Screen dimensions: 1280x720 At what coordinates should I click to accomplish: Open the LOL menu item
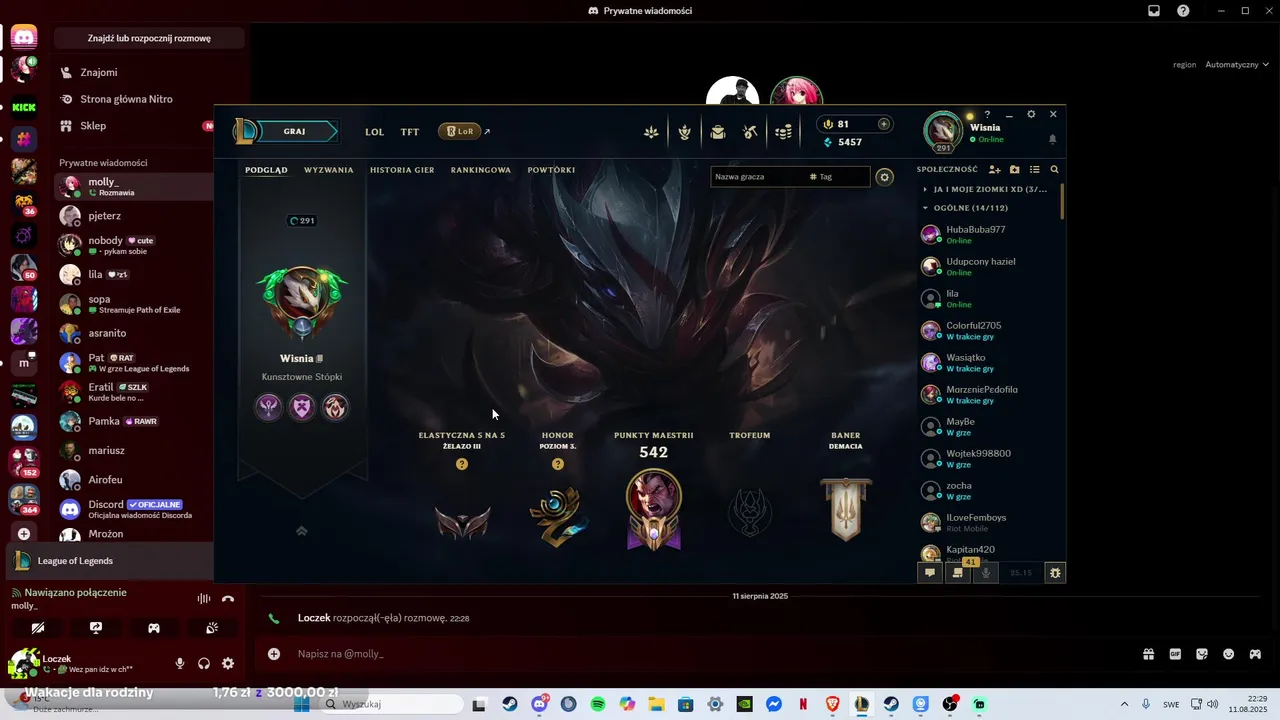tap(375, 132)
